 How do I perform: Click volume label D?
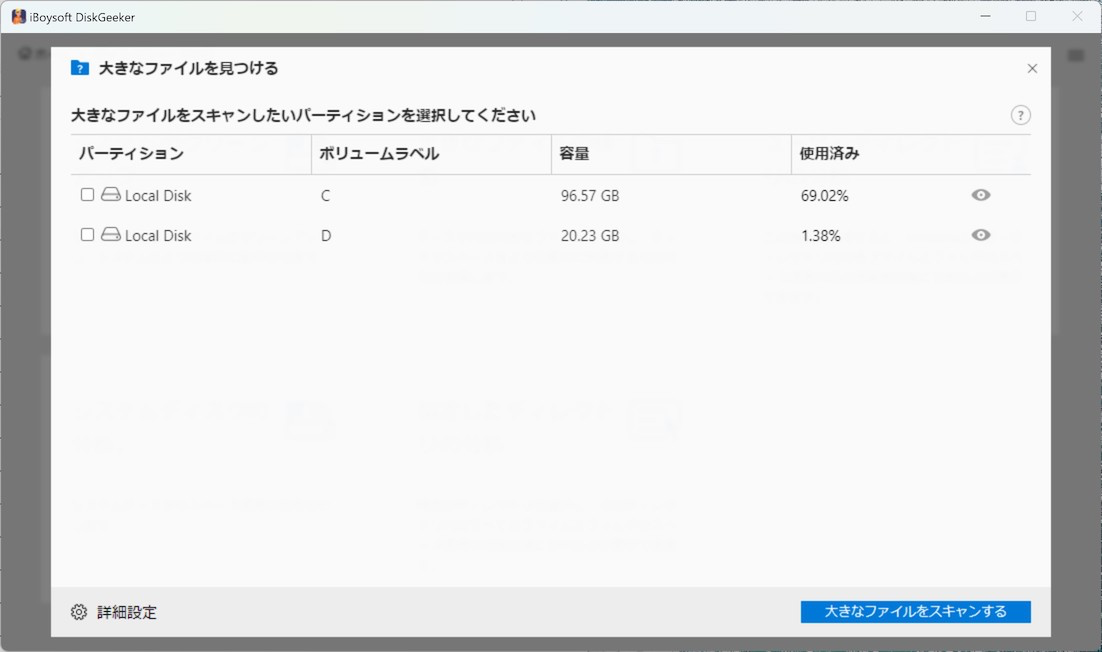326,236
